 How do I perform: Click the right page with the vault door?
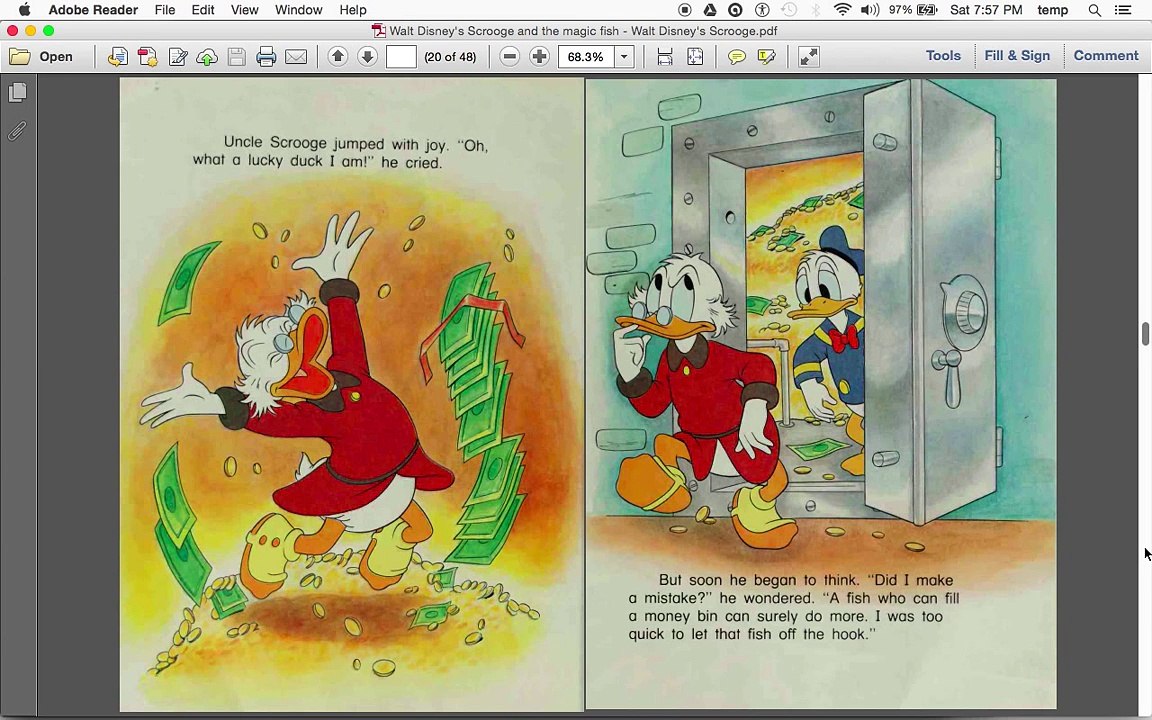[821, 395]
